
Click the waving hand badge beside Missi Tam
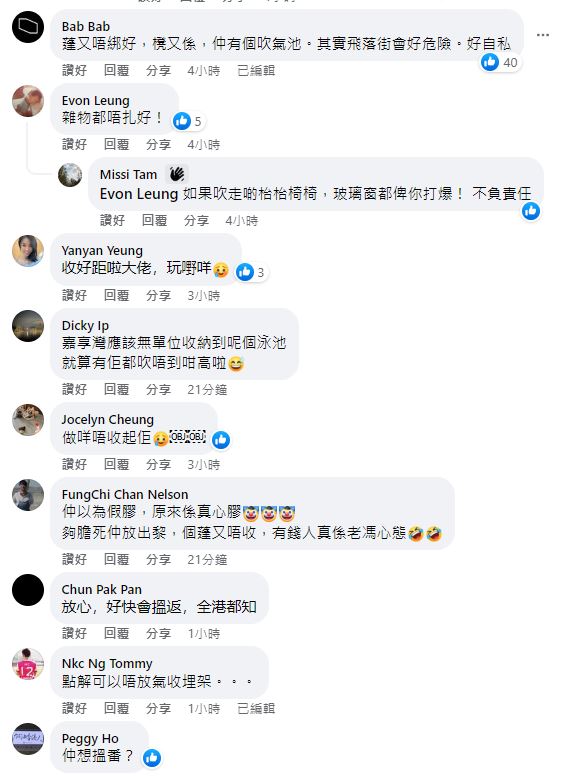(x=177, y=174)
